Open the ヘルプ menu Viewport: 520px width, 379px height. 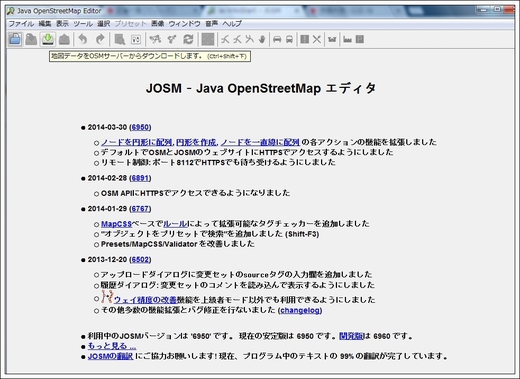click(x=232, y=24)
